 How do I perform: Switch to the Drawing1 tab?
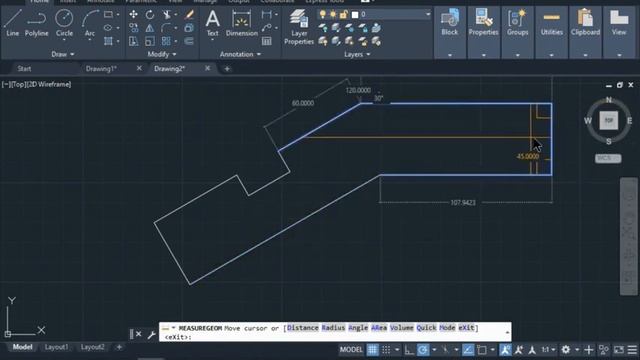click(x=101, y=69)
